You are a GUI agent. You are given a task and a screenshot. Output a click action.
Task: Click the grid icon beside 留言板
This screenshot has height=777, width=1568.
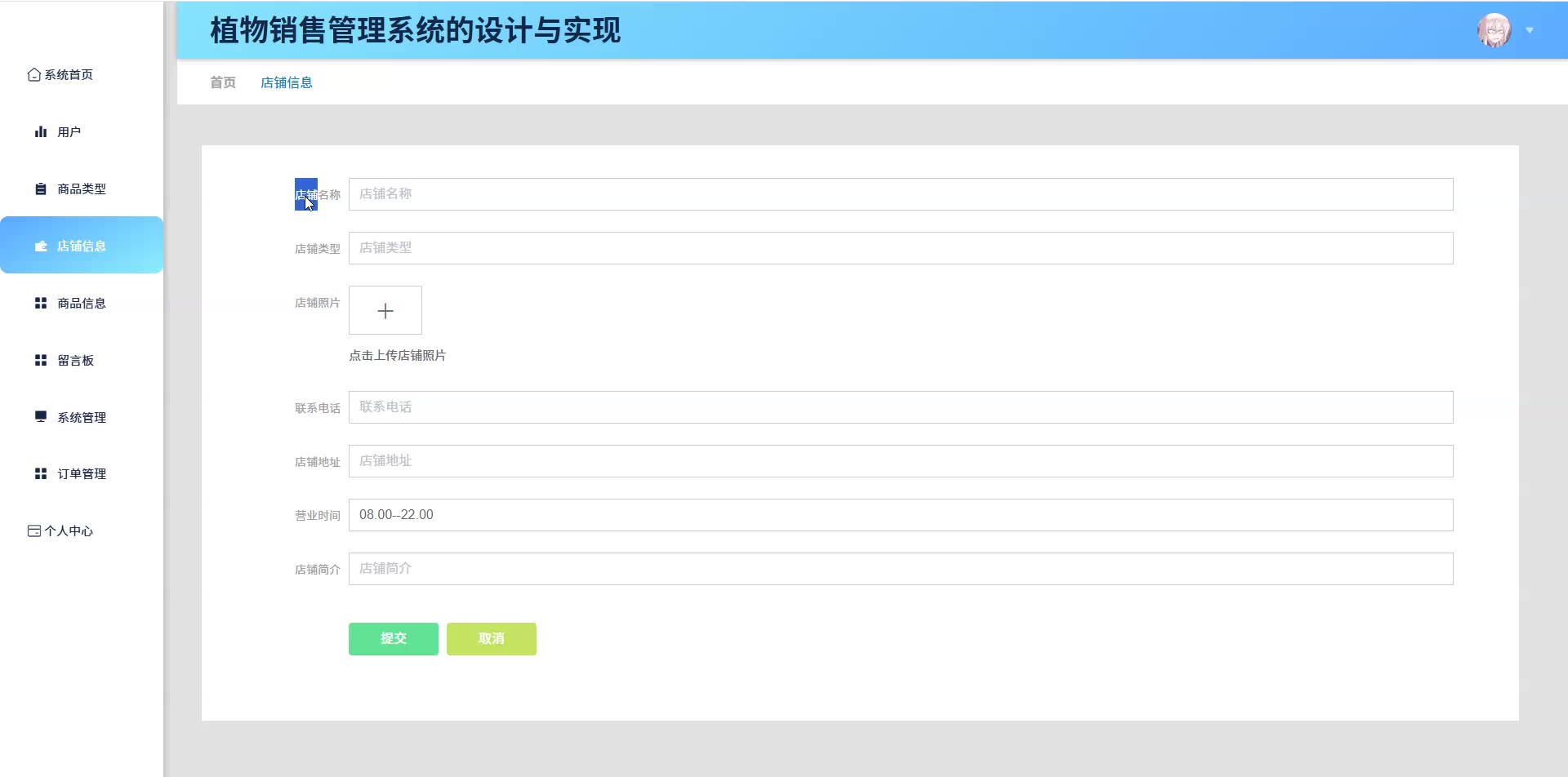tap(41, 360)
